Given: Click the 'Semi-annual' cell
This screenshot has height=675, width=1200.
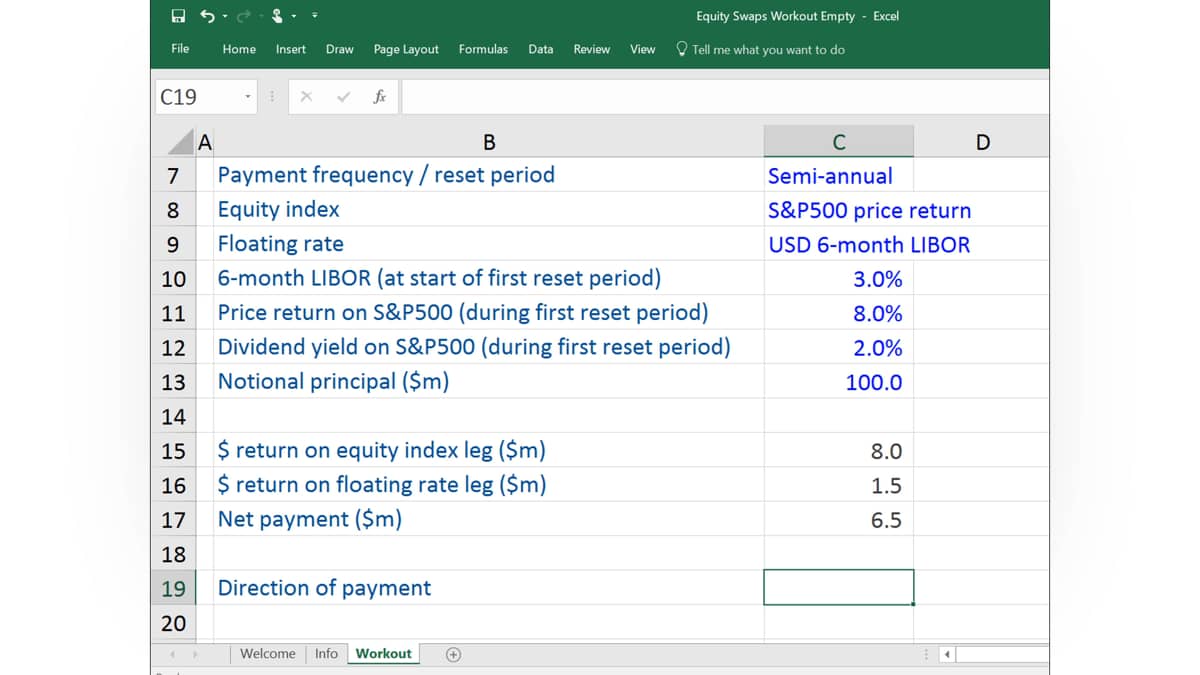Looking at the screenshot, I should coord(838,176).
